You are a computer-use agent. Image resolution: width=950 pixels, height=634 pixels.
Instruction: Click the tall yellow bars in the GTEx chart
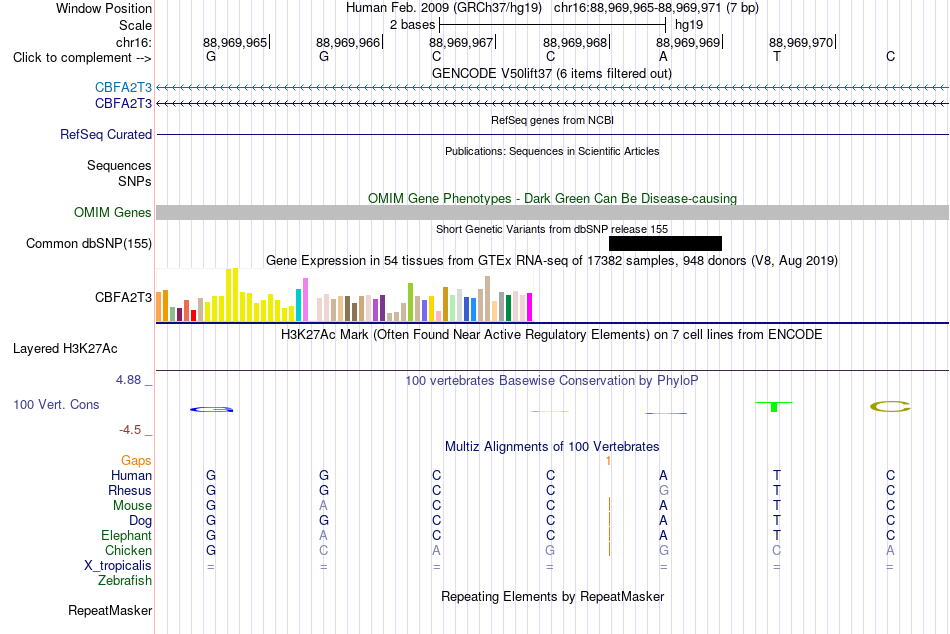click(x=232, y=295)
